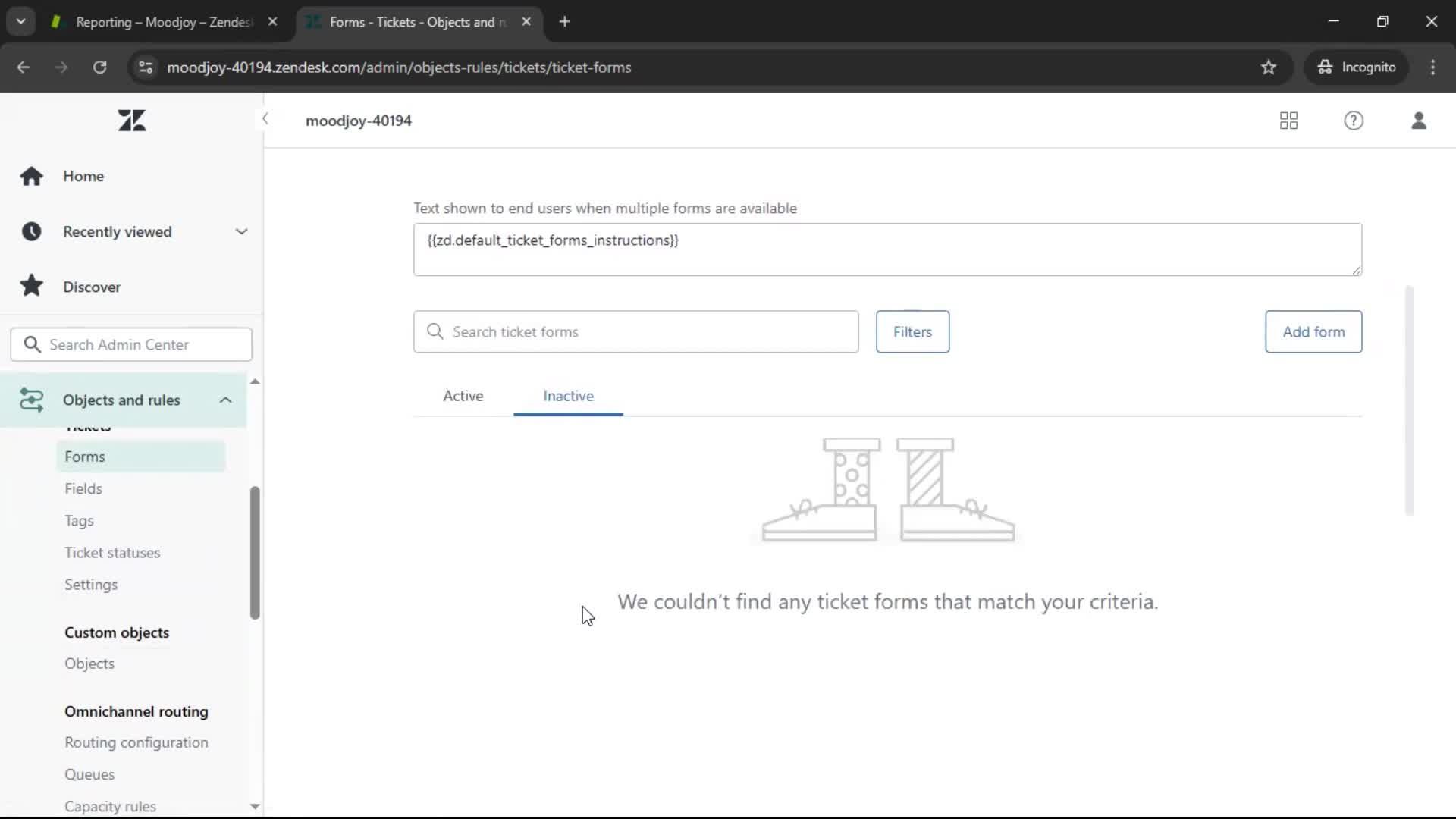The height and width of the screenshot is (819, 1456).
Task: Click the moodjoy-40194 account name
Action: point(359,121)
